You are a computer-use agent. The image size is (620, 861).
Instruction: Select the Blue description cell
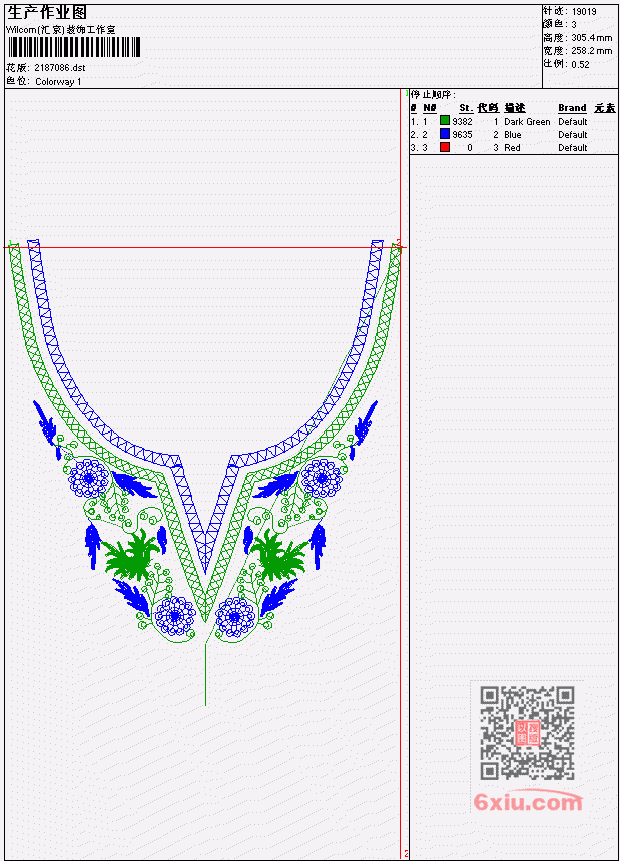513,135
